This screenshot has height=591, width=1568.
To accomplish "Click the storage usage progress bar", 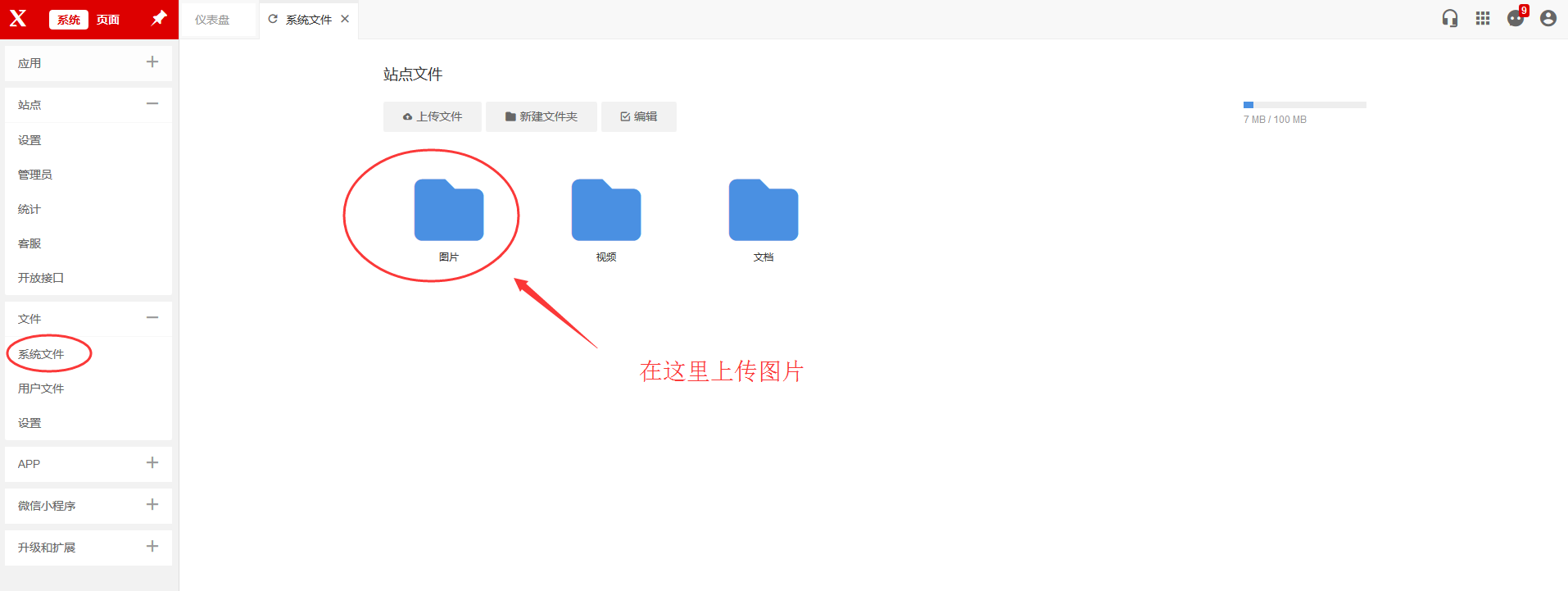I will (x=1304, y=105).
